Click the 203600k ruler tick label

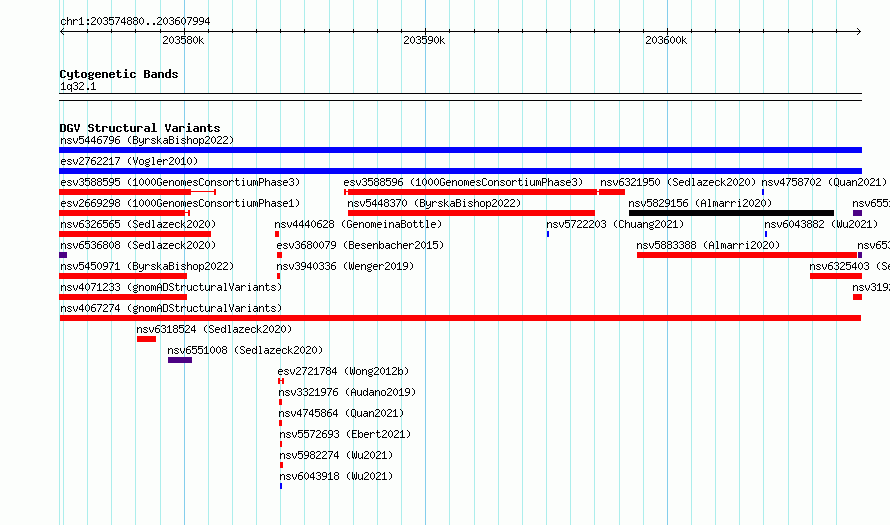point(666,40)
